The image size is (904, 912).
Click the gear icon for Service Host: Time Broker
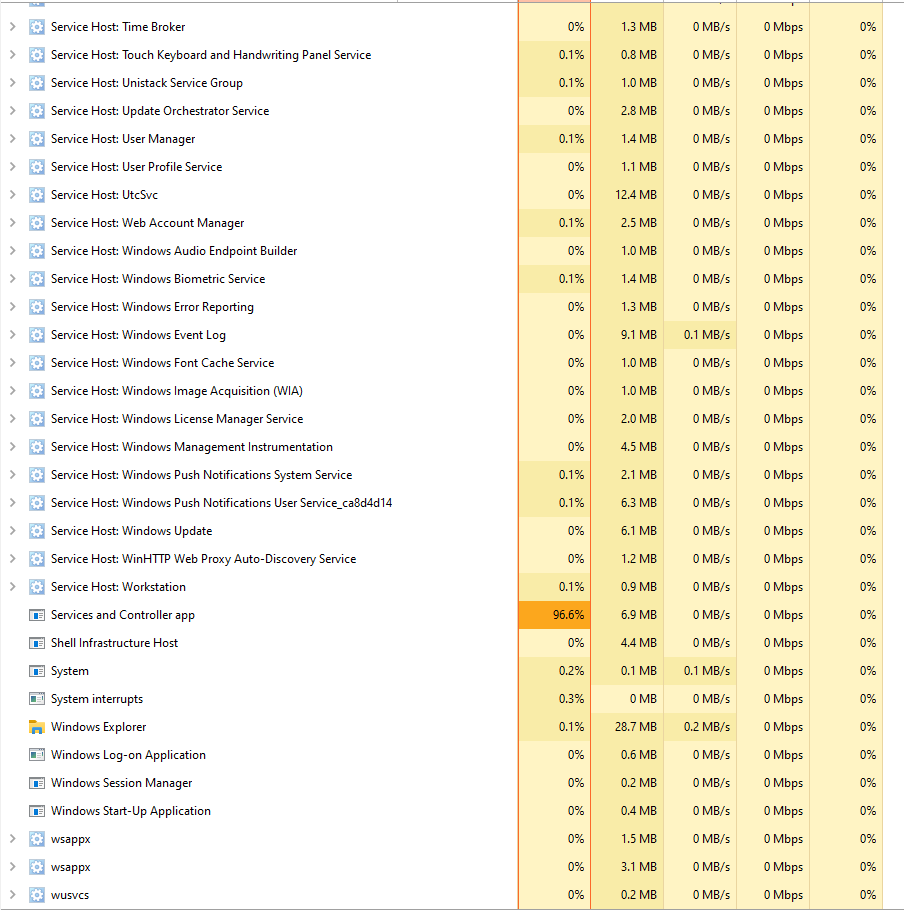click(37, 27)
